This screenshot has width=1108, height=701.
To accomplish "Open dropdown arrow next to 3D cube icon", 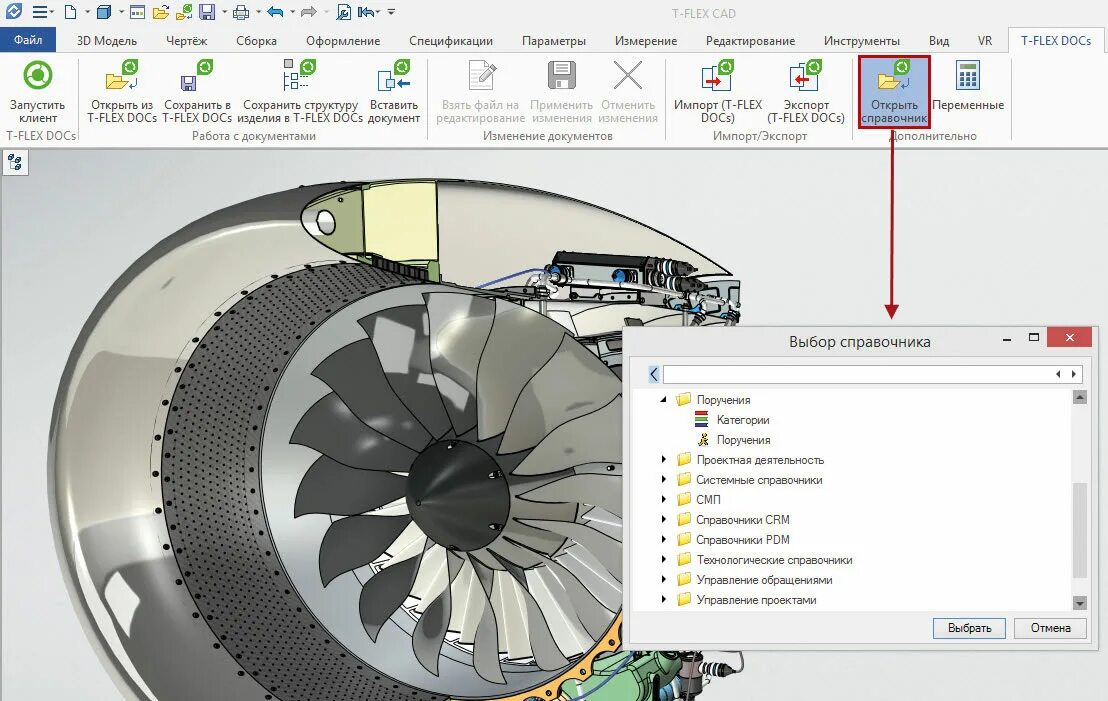I will coord(121,12).
